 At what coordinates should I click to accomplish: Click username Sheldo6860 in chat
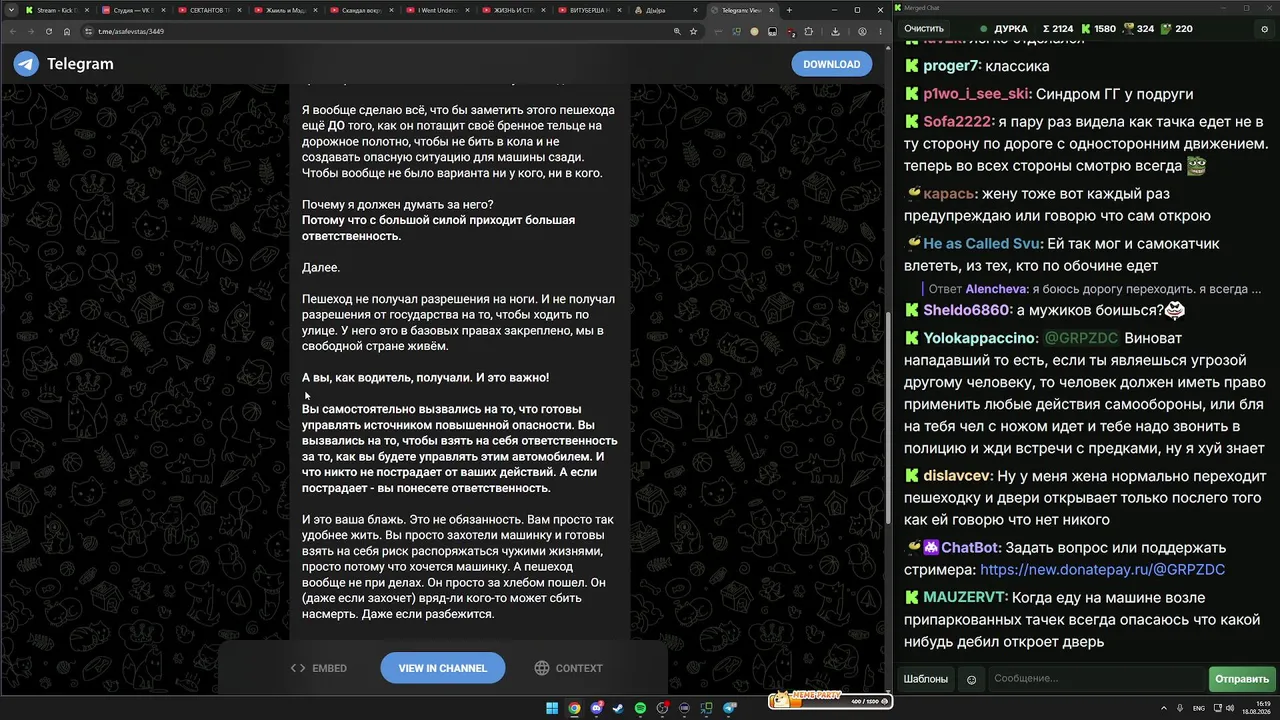point(968,311)
